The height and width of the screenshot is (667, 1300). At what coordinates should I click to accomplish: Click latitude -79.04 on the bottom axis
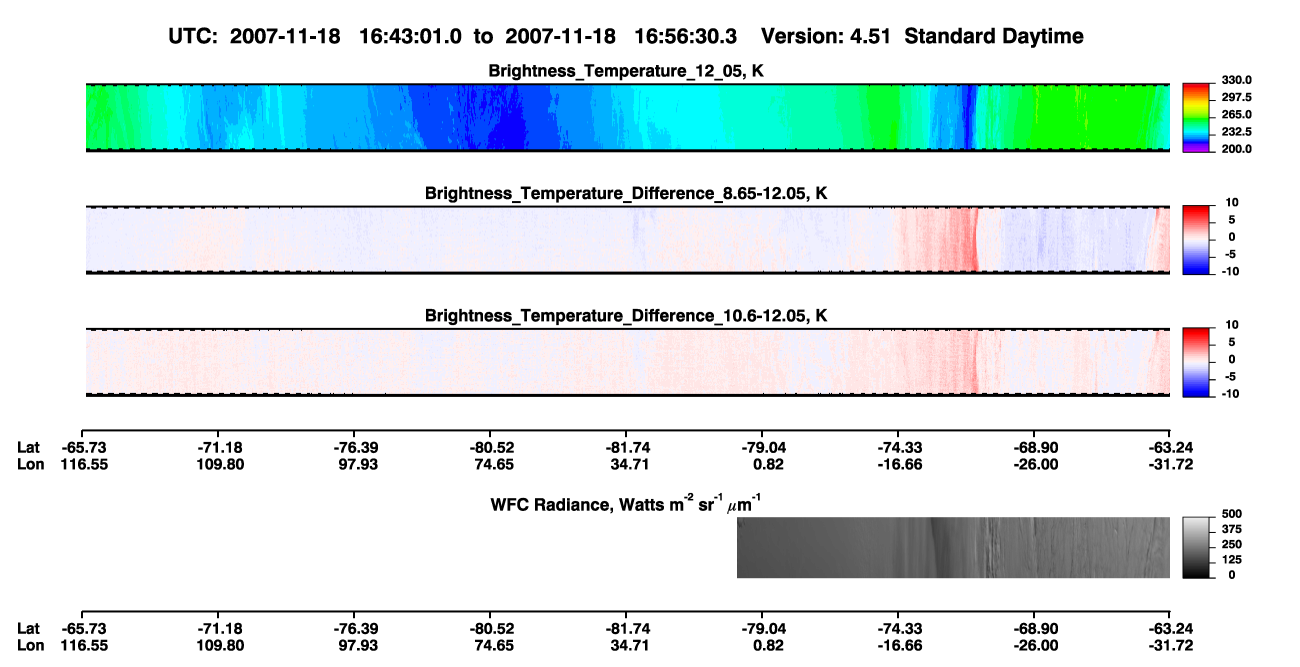762,629
